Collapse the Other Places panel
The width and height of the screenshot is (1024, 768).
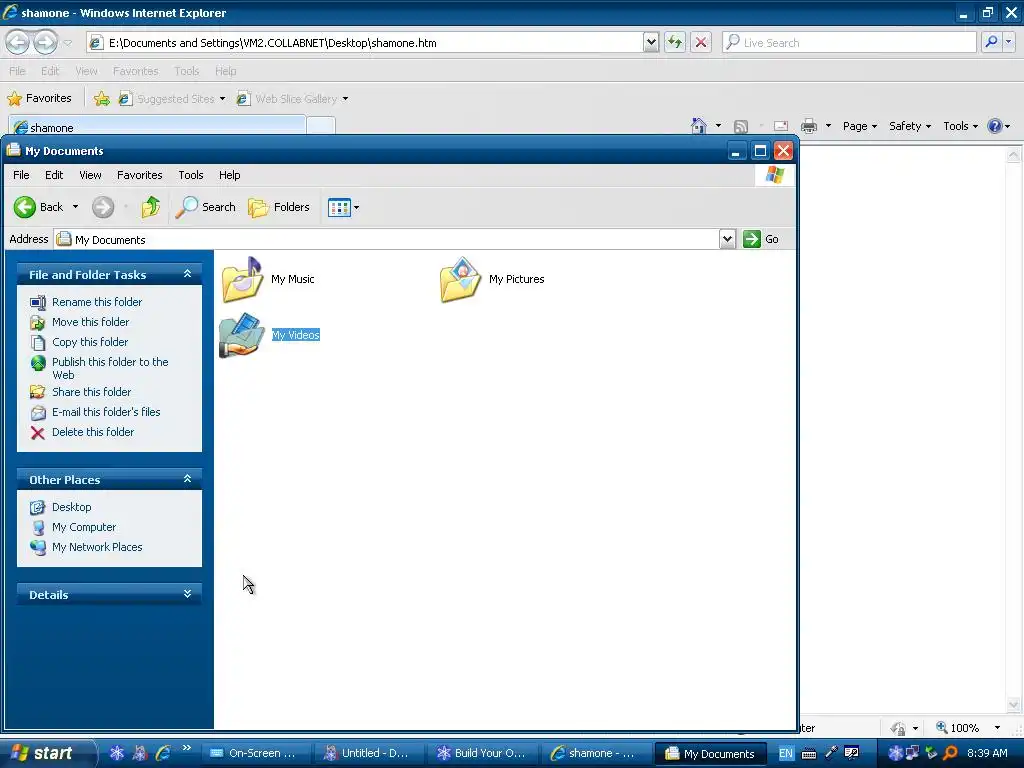[x=187, y=479]
